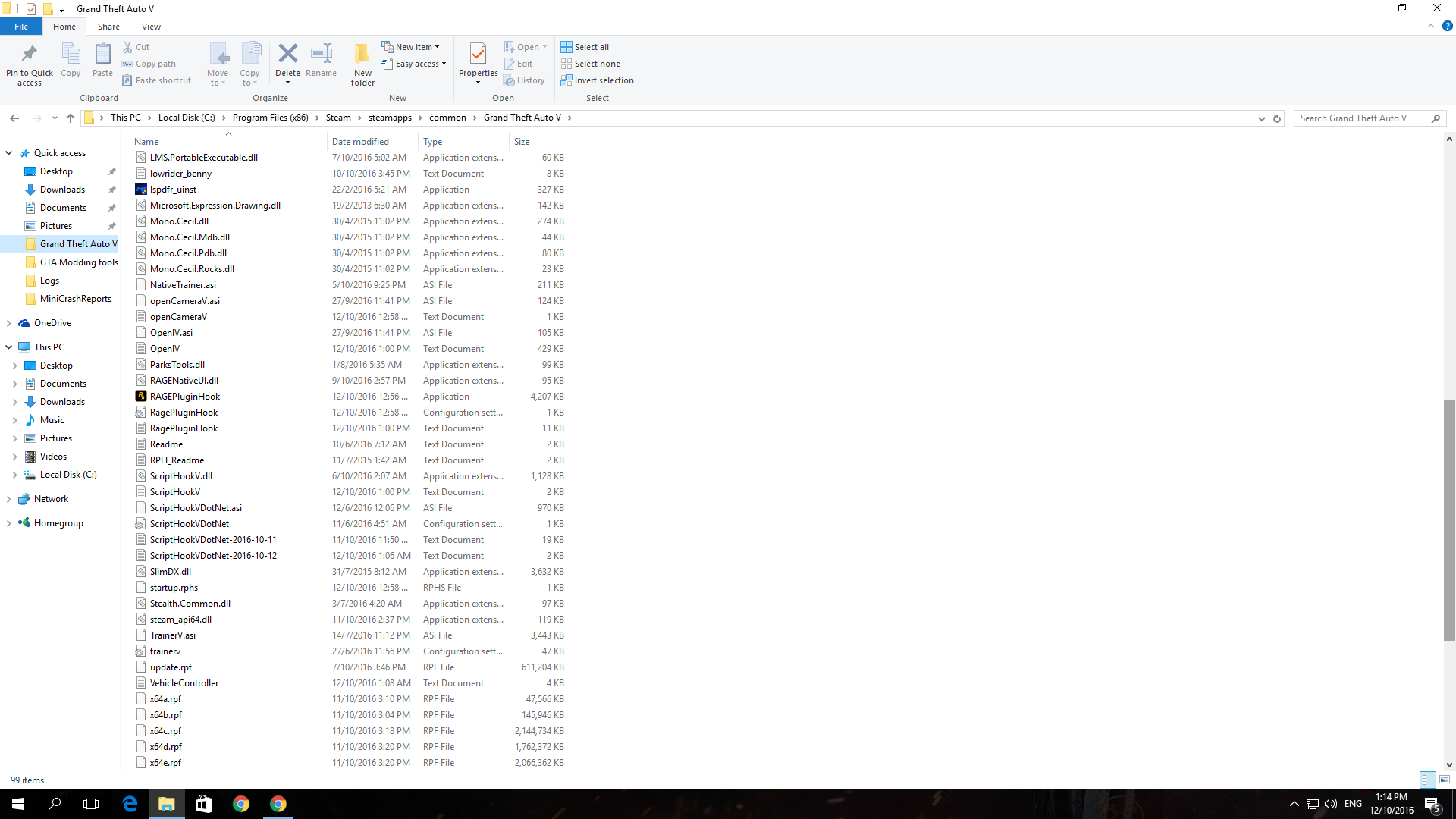Click the Search Grand Theft Auto V field
Image resolution: width=1456 pixels, height=819 pixels.
[x=1360, y=118]
